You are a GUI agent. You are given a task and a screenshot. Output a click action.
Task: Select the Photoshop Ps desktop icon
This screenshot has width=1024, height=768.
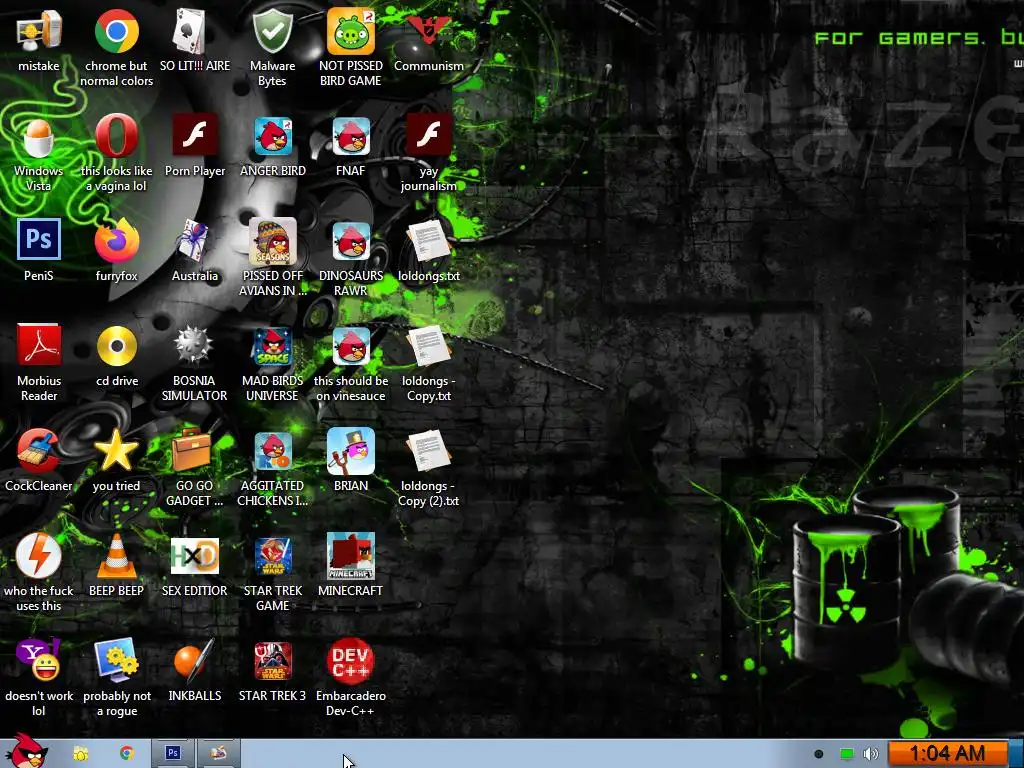click(x=39, y=241)
